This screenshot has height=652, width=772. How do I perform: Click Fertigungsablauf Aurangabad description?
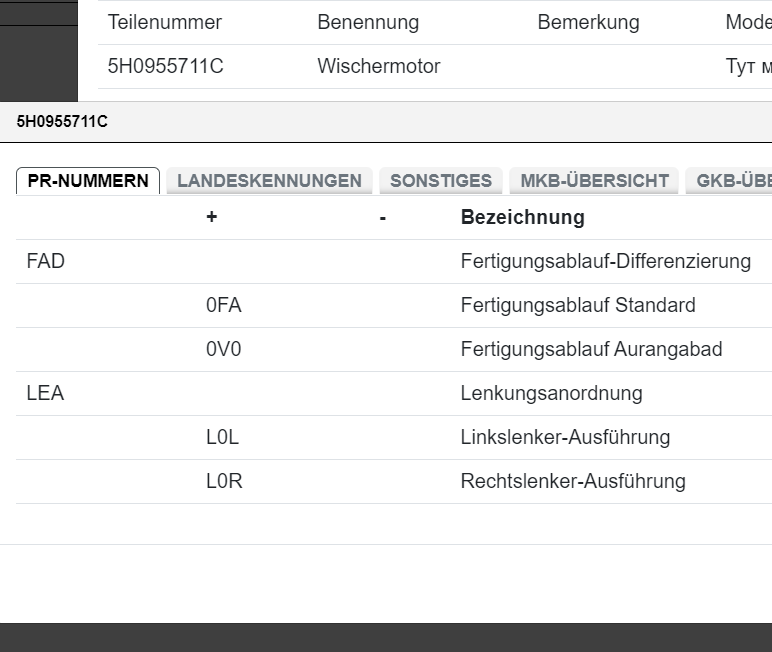click(591, 349)
